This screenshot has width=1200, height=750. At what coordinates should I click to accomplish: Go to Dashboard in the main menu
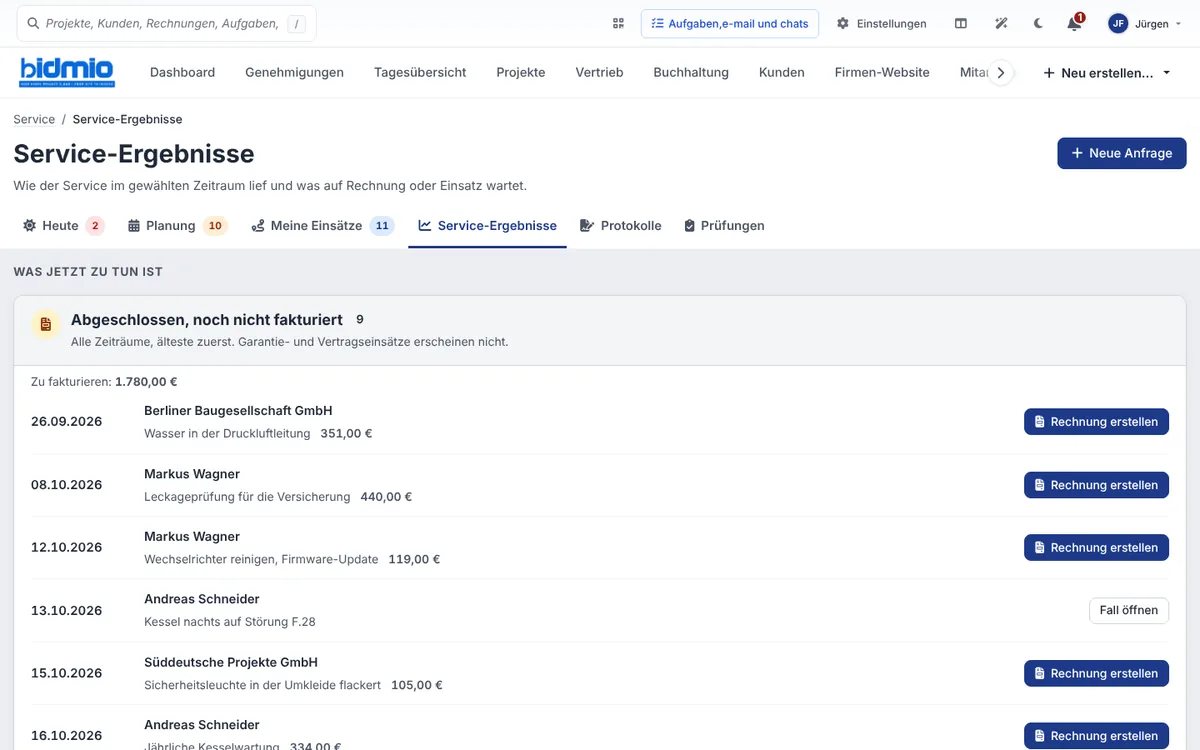[182, 72]
